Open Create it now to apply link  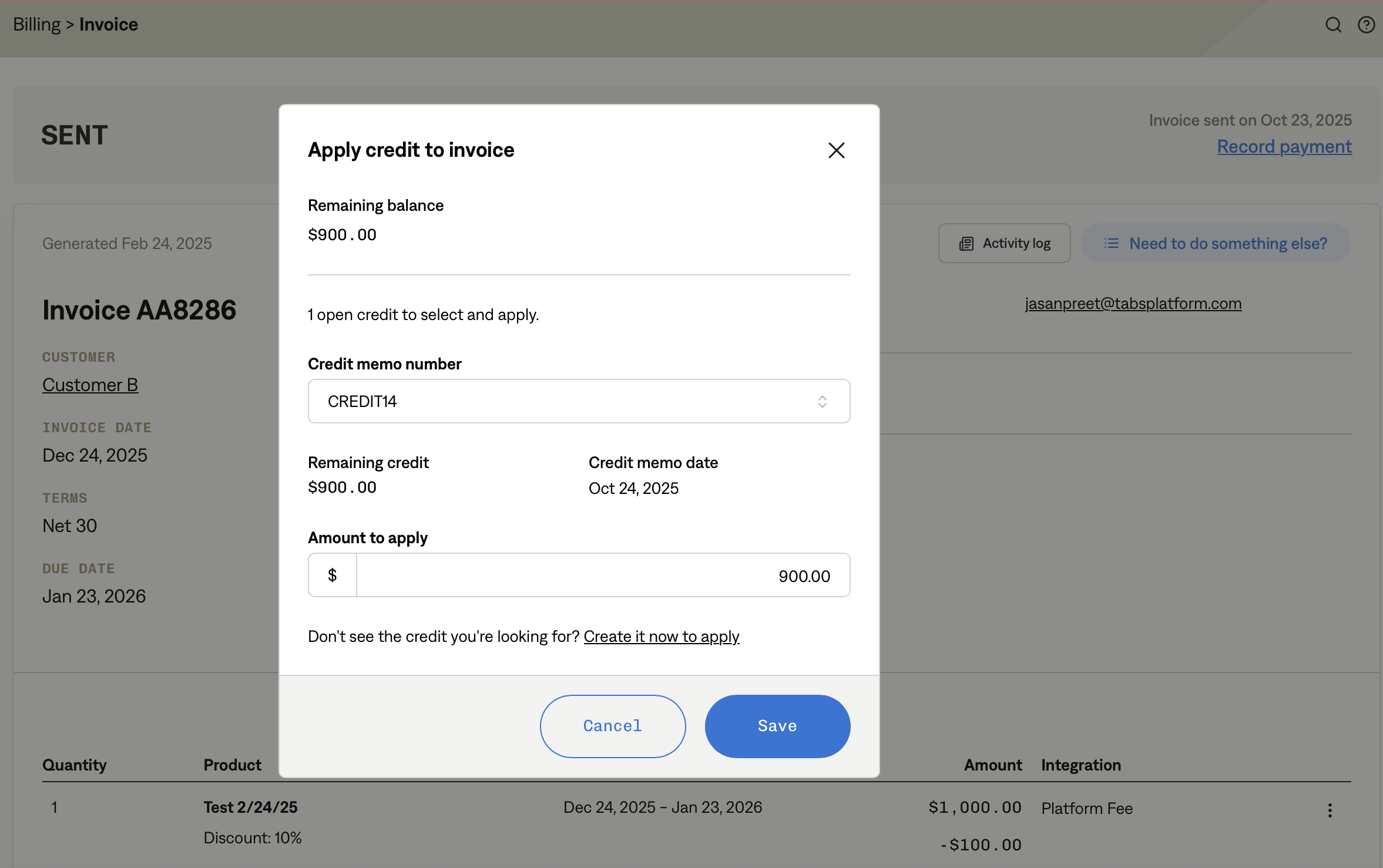coord(661,637)
